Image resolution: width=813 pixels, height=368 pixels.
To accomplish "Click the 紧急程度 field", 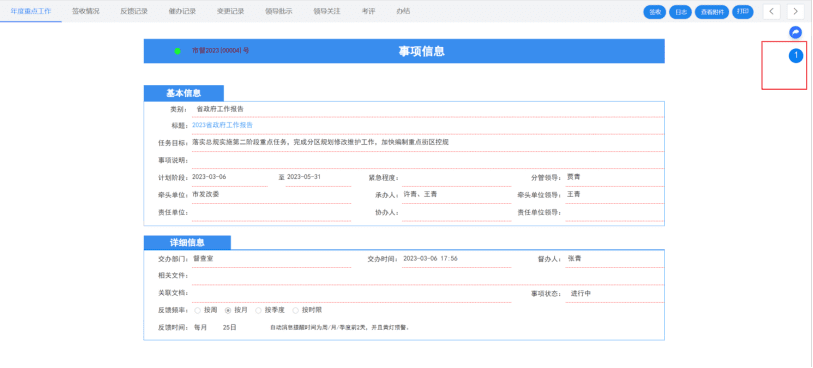I will pos(456,178).
